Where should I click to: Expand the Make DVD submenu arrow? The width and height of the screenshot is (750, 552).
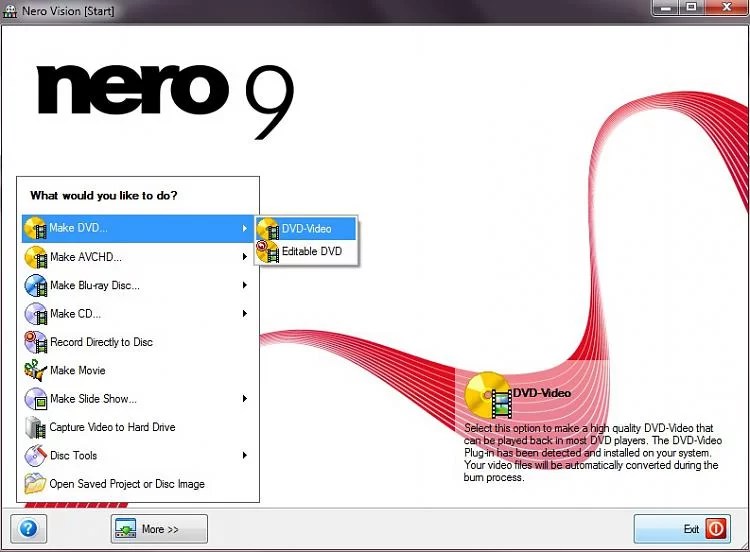[244, 228]
